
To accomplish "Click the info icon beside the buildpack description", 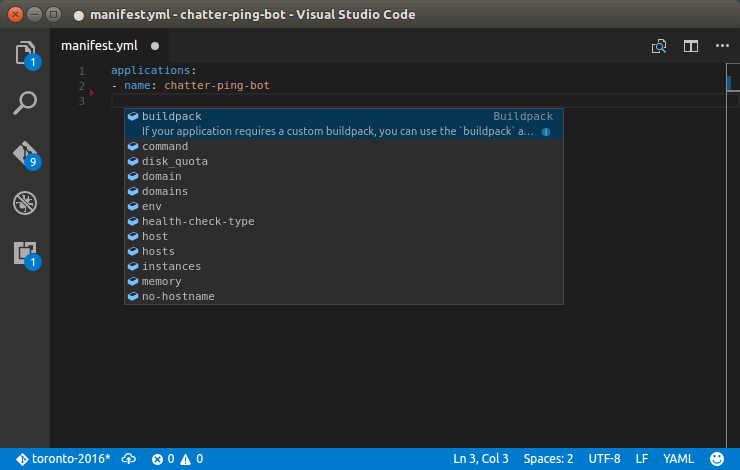I will (546, 132).
